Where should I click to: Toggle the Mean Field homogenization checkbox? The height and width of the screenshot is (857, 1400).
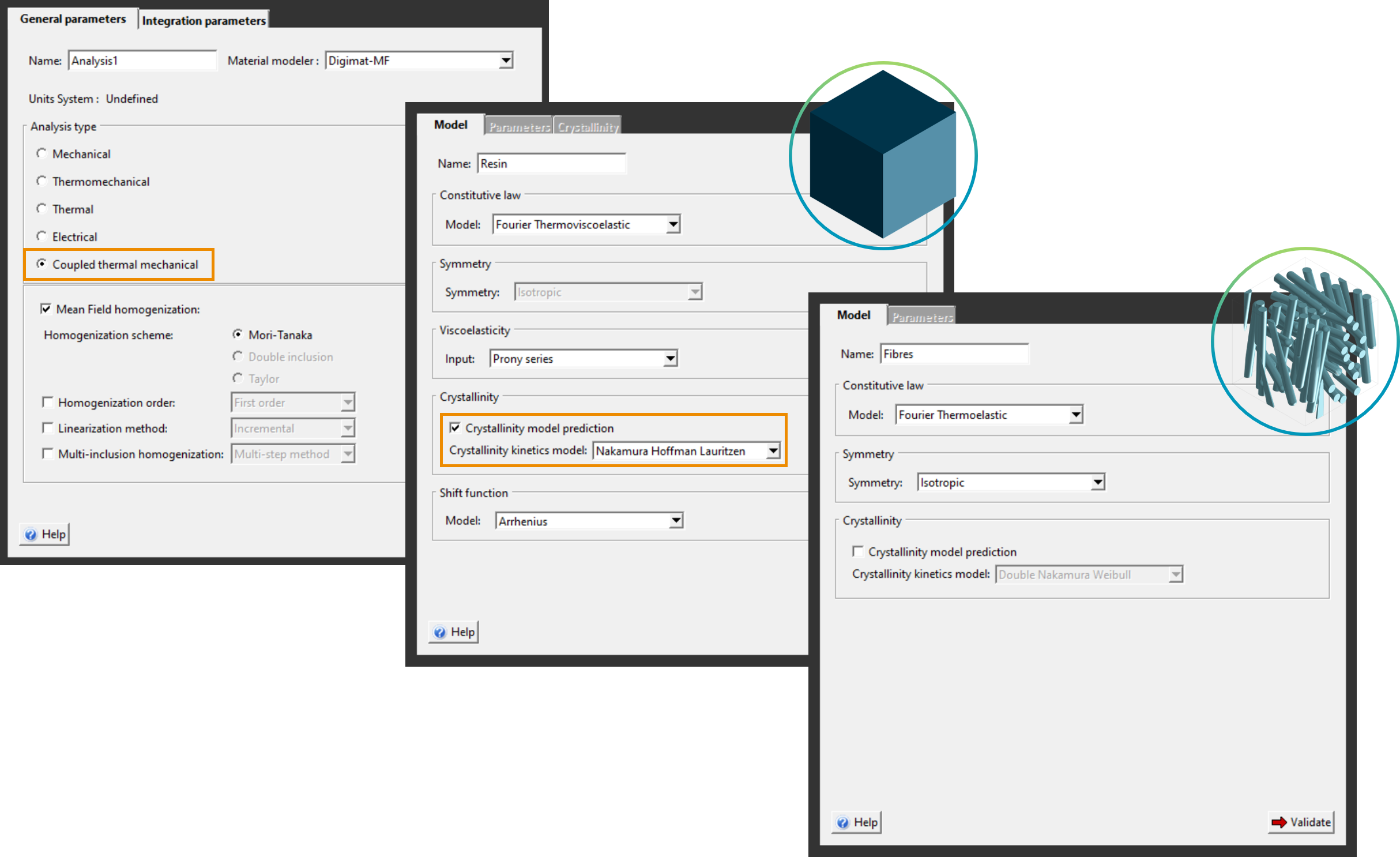[x=46, y=309]
